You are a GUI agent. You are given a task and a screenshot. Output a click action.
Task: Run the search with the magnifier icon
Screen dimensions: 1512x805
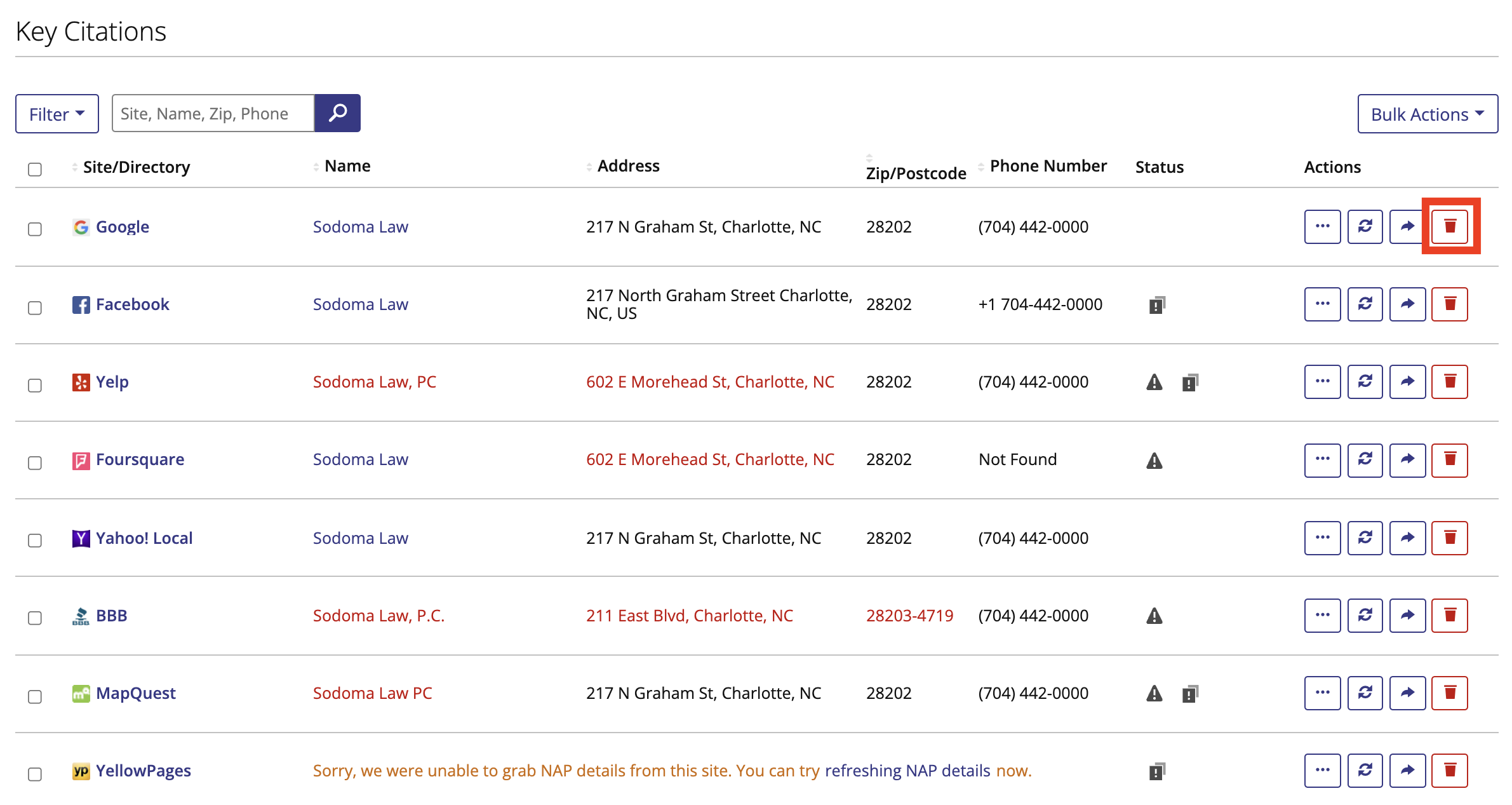coord(337,113)
